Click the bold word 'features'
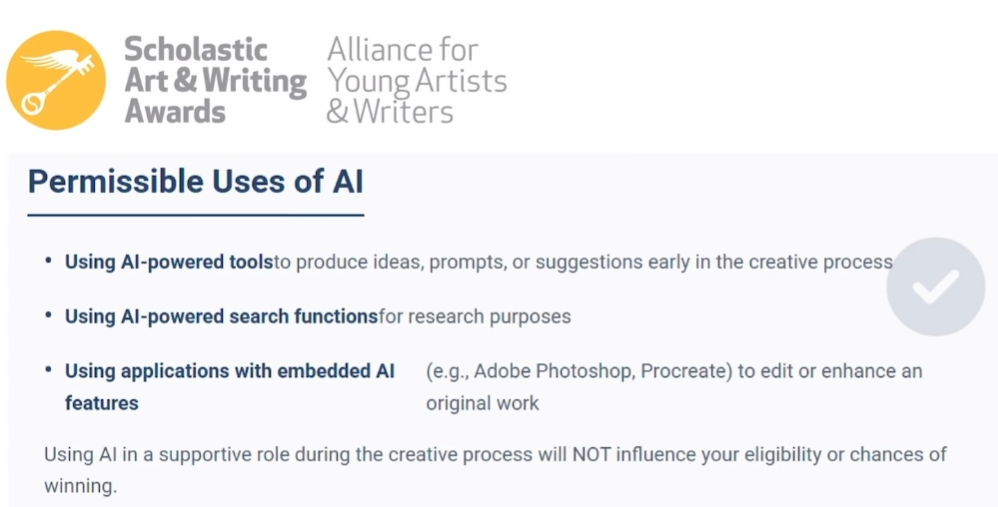 tap(101, 404)
